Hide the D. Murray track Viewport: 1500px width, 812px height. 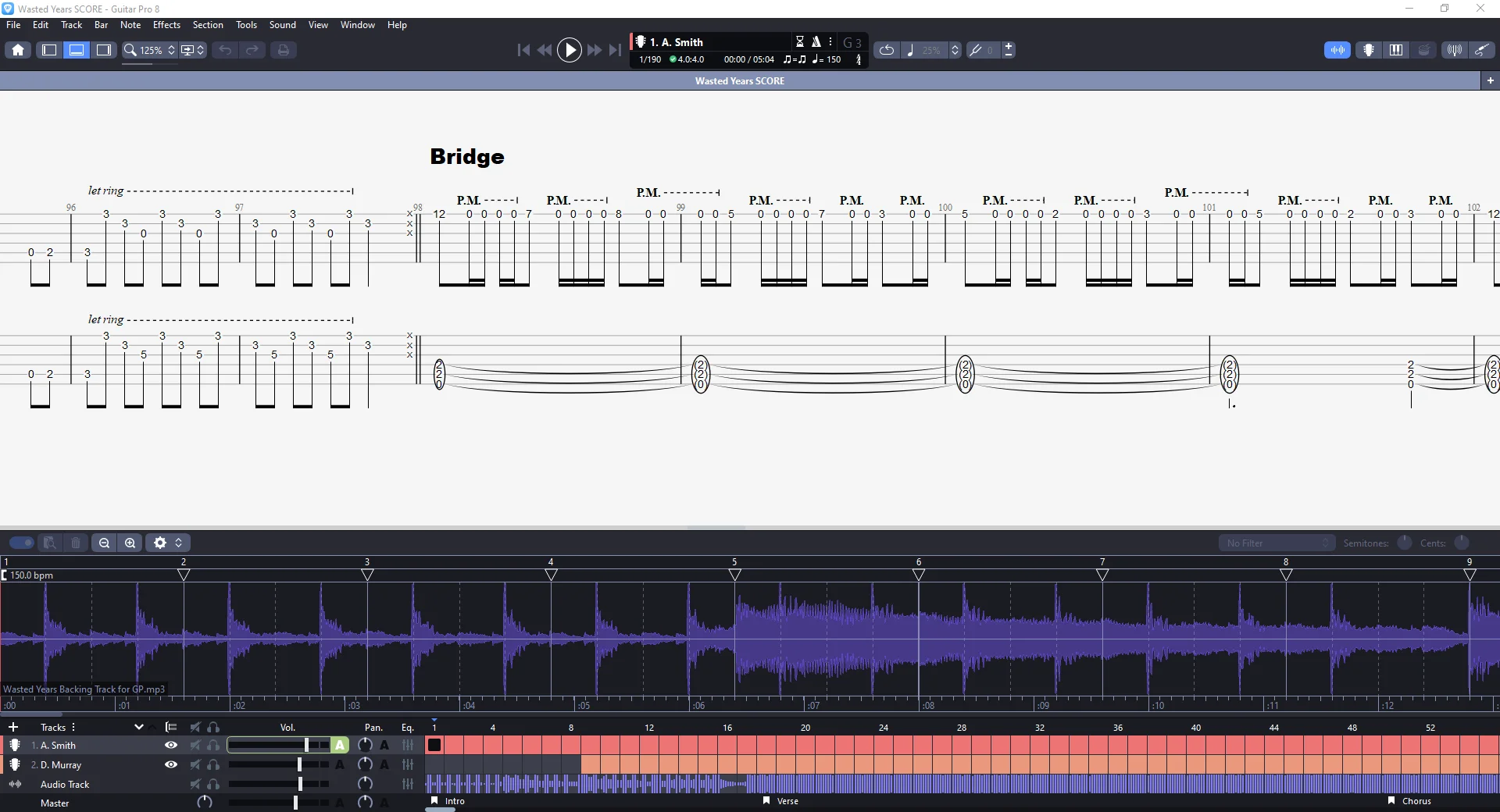coord(170,765)
